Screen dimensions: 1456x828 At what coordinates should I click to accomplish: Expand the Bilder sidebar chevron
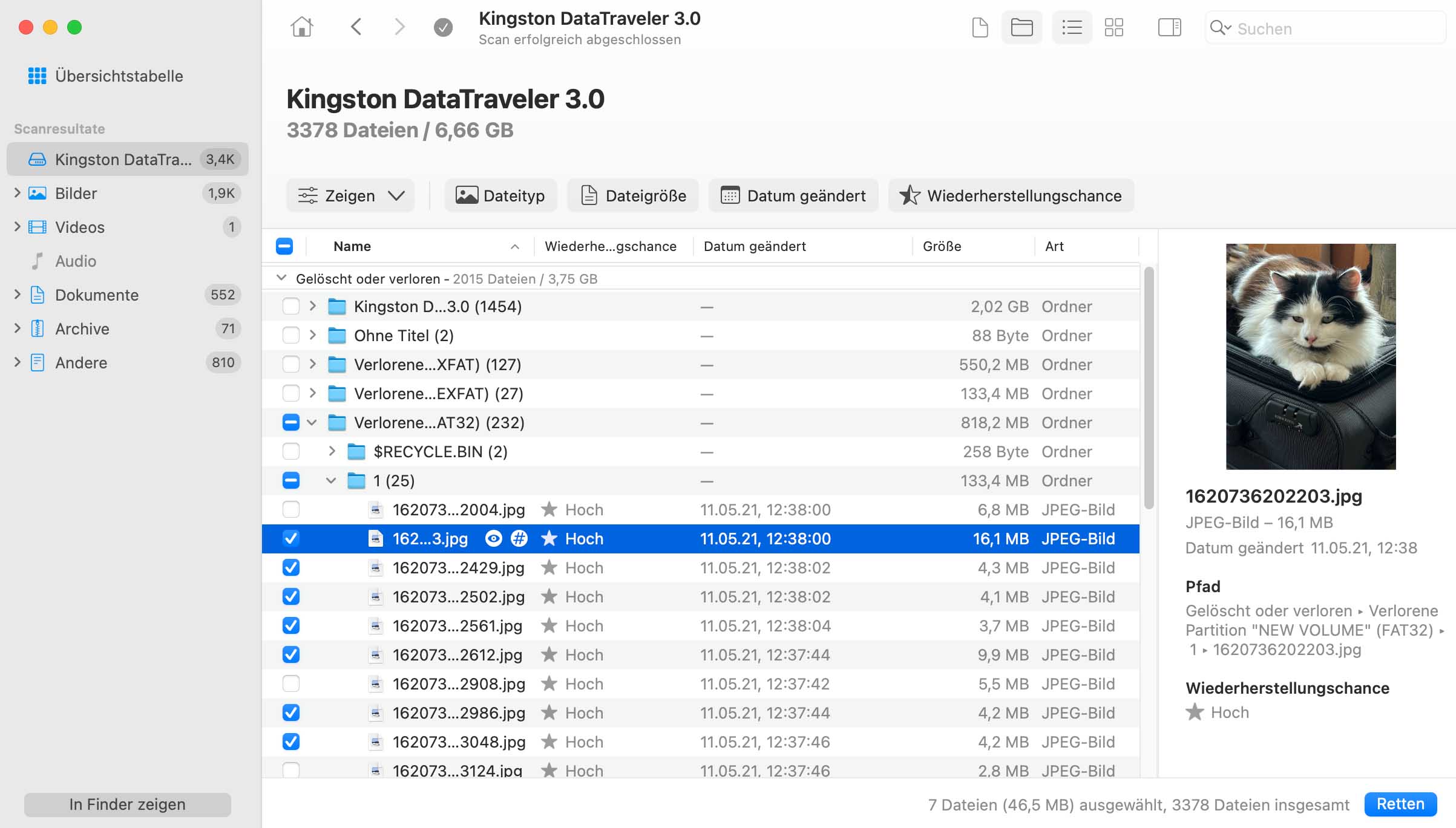[x=17, y=193]
